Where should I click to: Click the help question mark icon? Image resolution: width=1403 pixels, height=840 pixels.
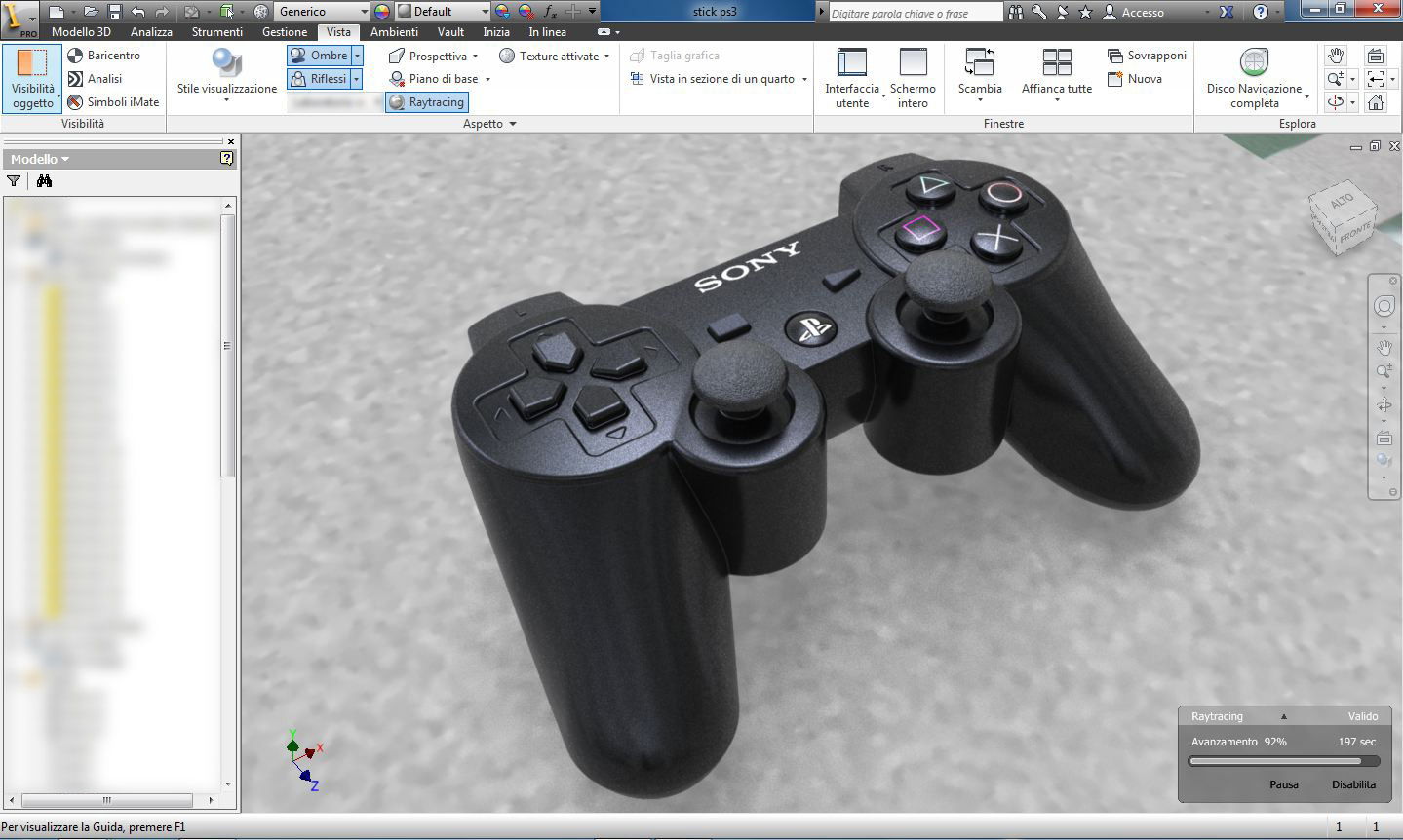point(1261,12)
